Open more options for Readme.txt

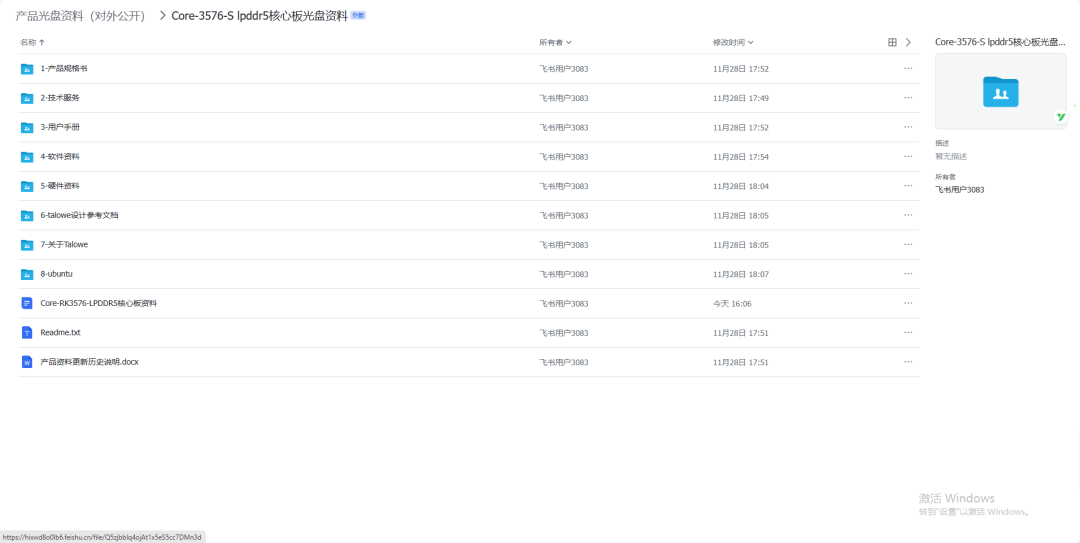click(x=908, y=333)
